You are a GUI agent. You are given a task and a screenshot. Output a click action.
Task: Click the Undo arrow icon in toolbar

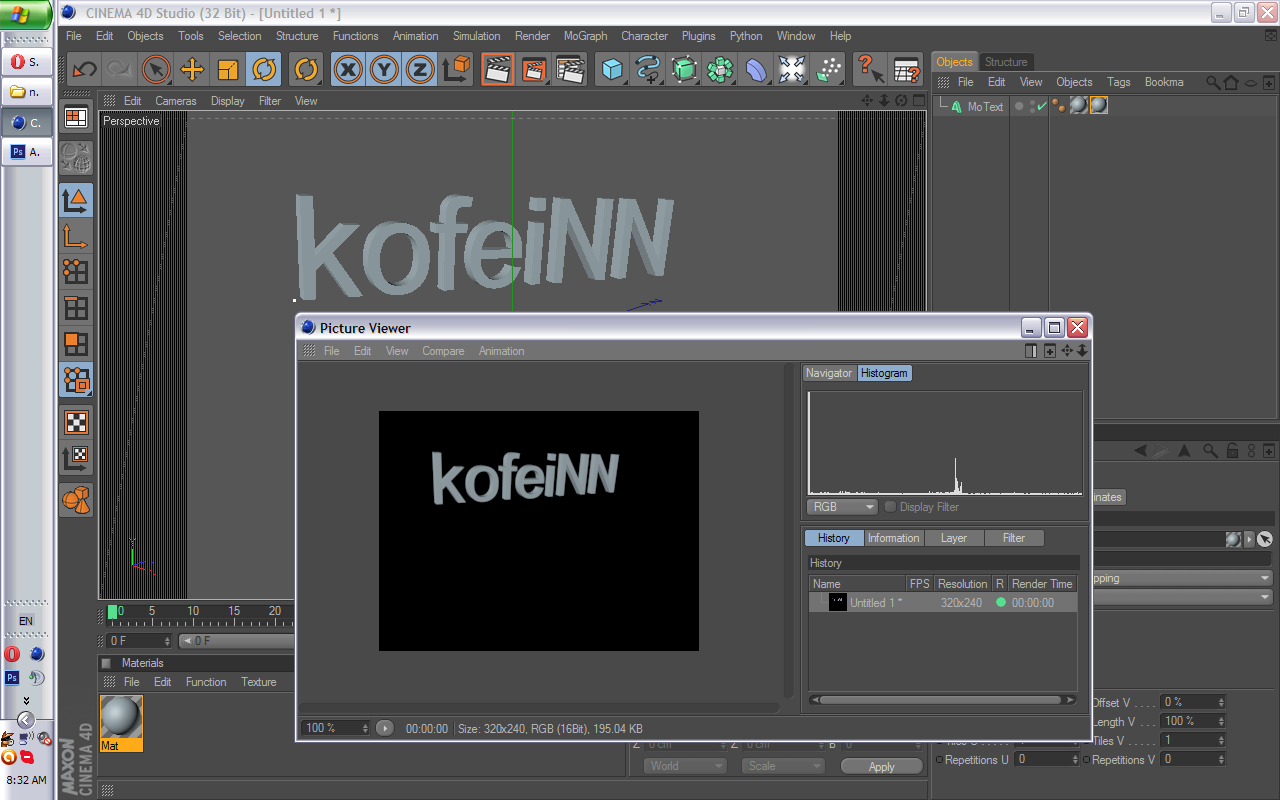click(x=85, y=69)
